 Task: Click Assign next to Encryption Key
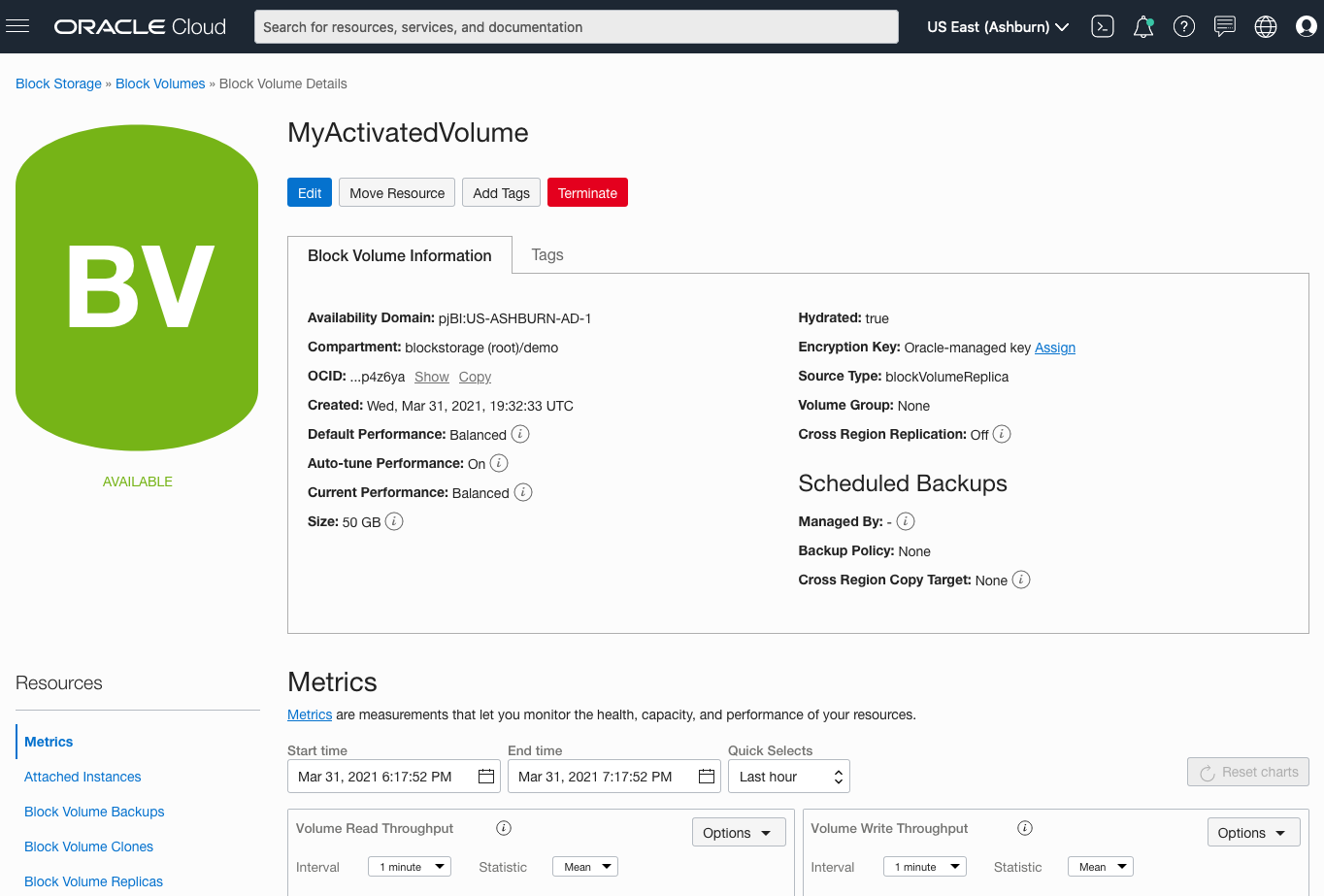[1055, 348]
